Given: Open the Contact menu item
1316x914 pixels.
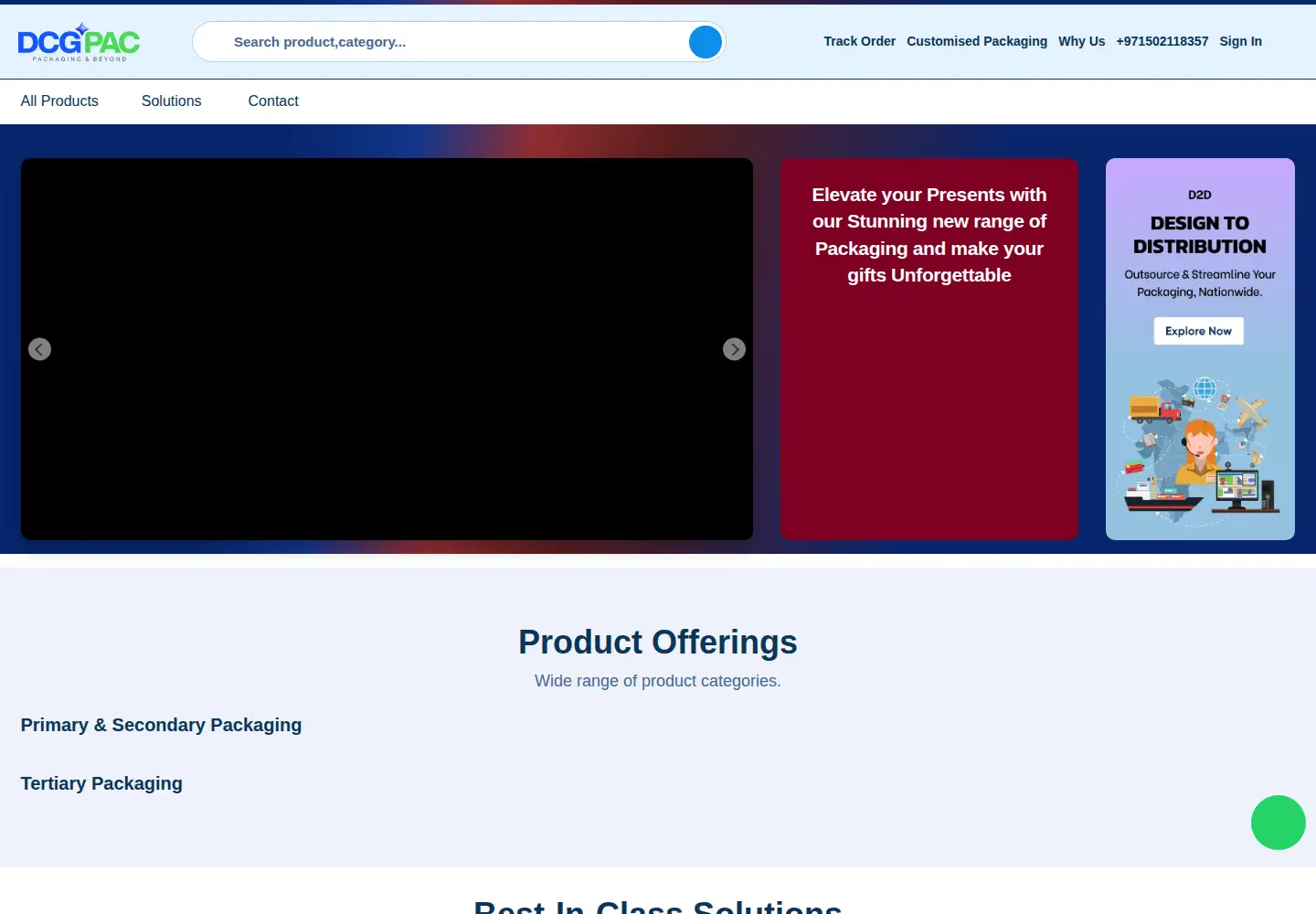Looking at the screenshot, I should pos(273,101).
